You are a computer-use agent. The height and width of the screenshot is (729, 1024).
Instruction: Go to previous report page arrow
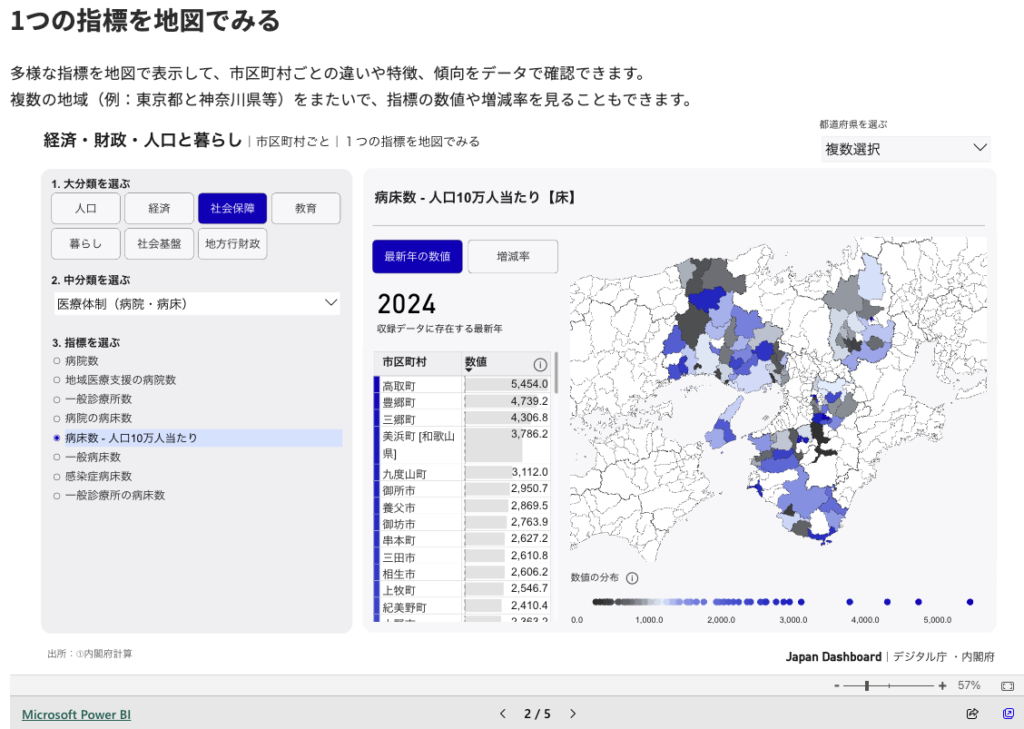(503, 714)
